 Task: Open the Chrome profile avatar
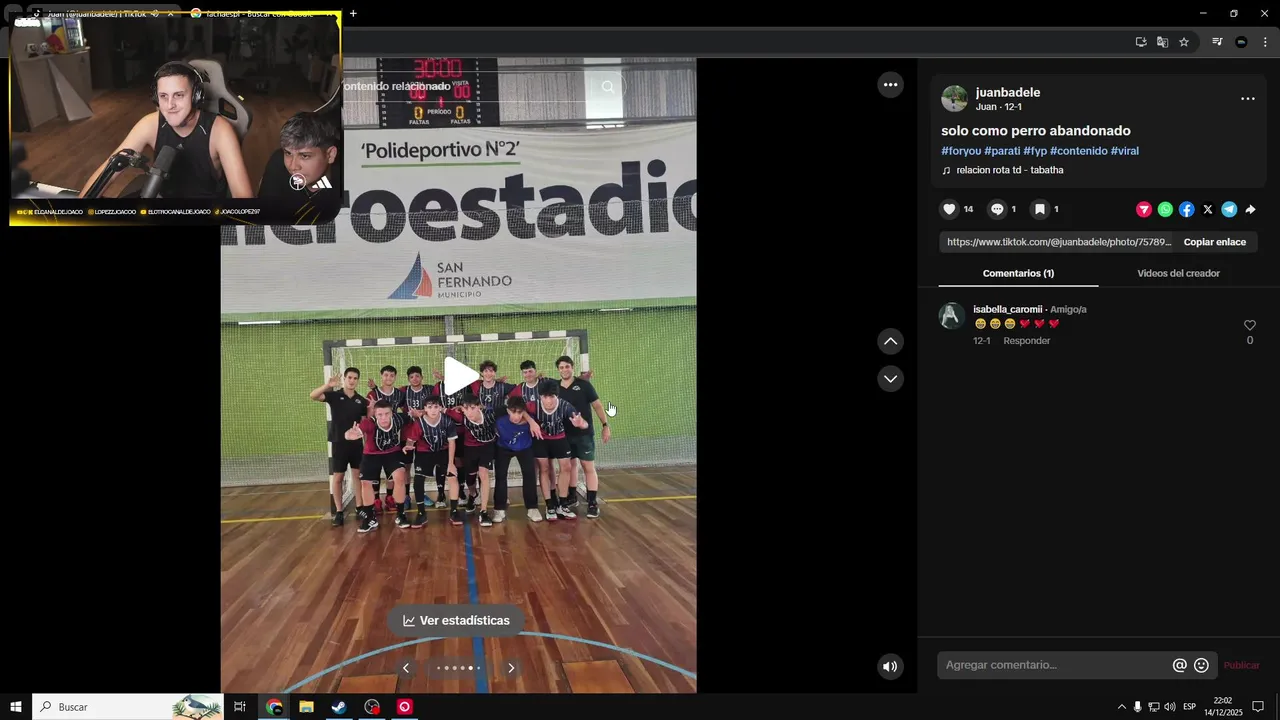tap(1241, 42)
